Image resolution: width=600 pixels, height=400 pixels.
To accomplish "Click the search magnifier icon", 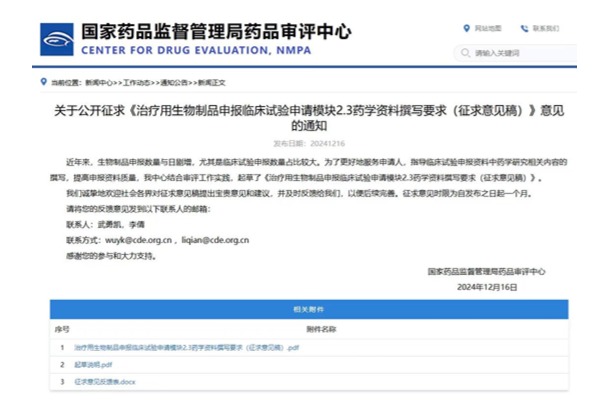I will tap(465, 52).
